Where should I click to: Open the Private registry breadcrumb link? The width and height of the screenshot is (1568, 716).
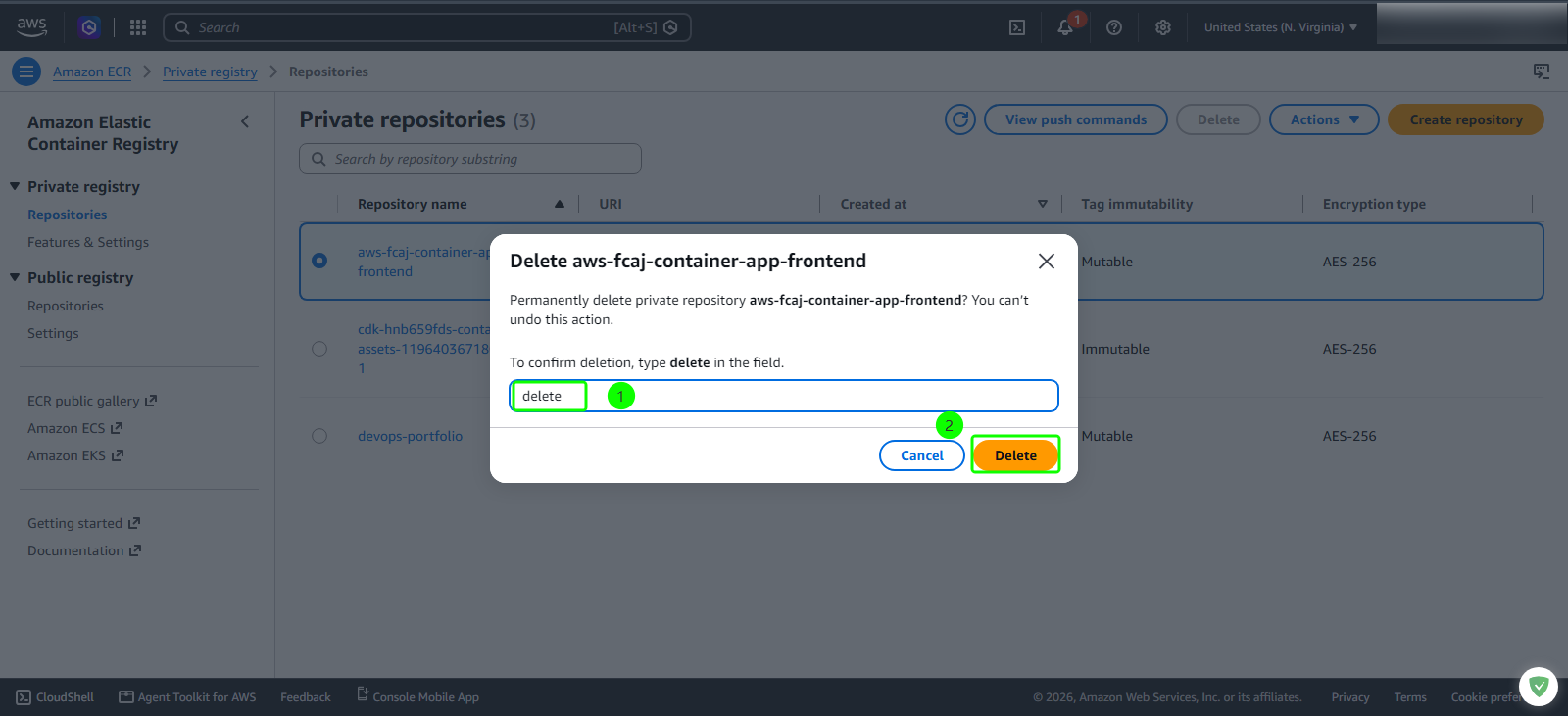pyautogui.click(x=210, y=72)
